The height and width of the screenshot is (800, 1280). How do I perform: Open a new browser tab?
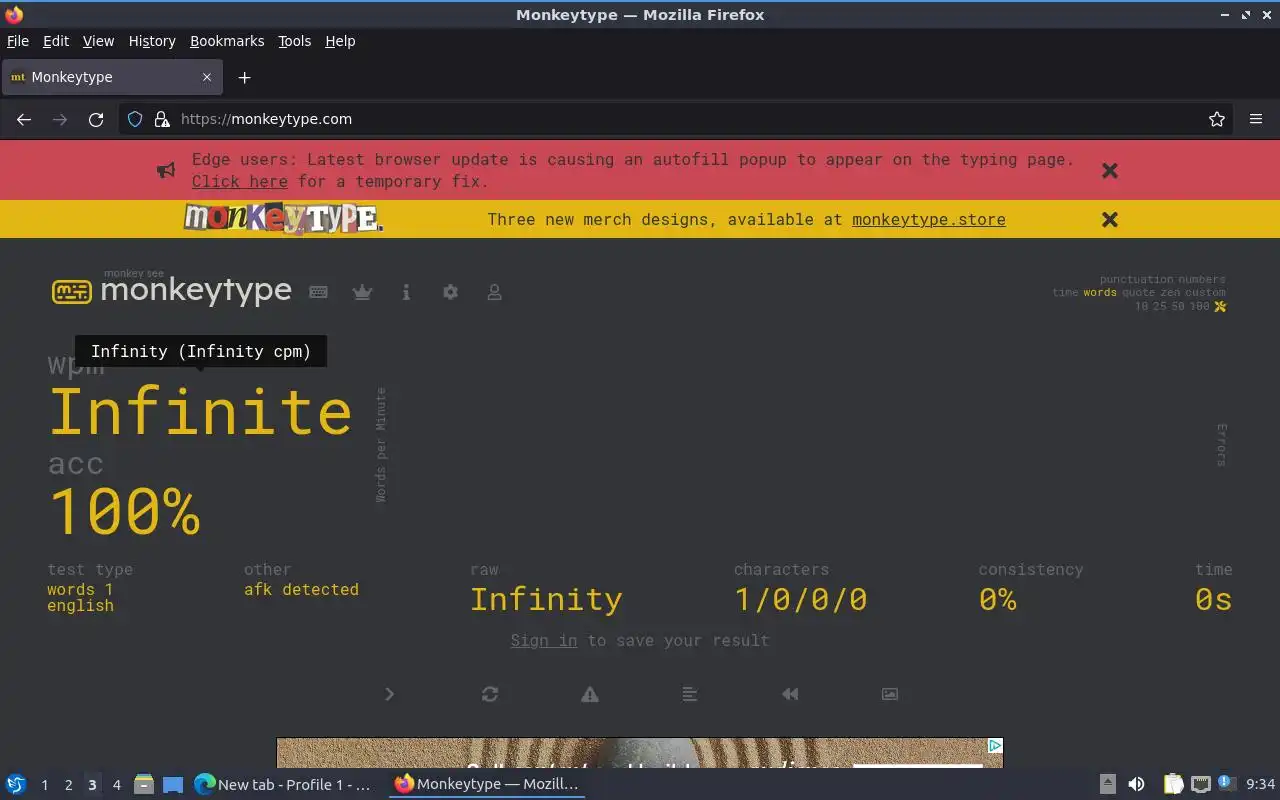pyautogui.click(x=244, y=77)
